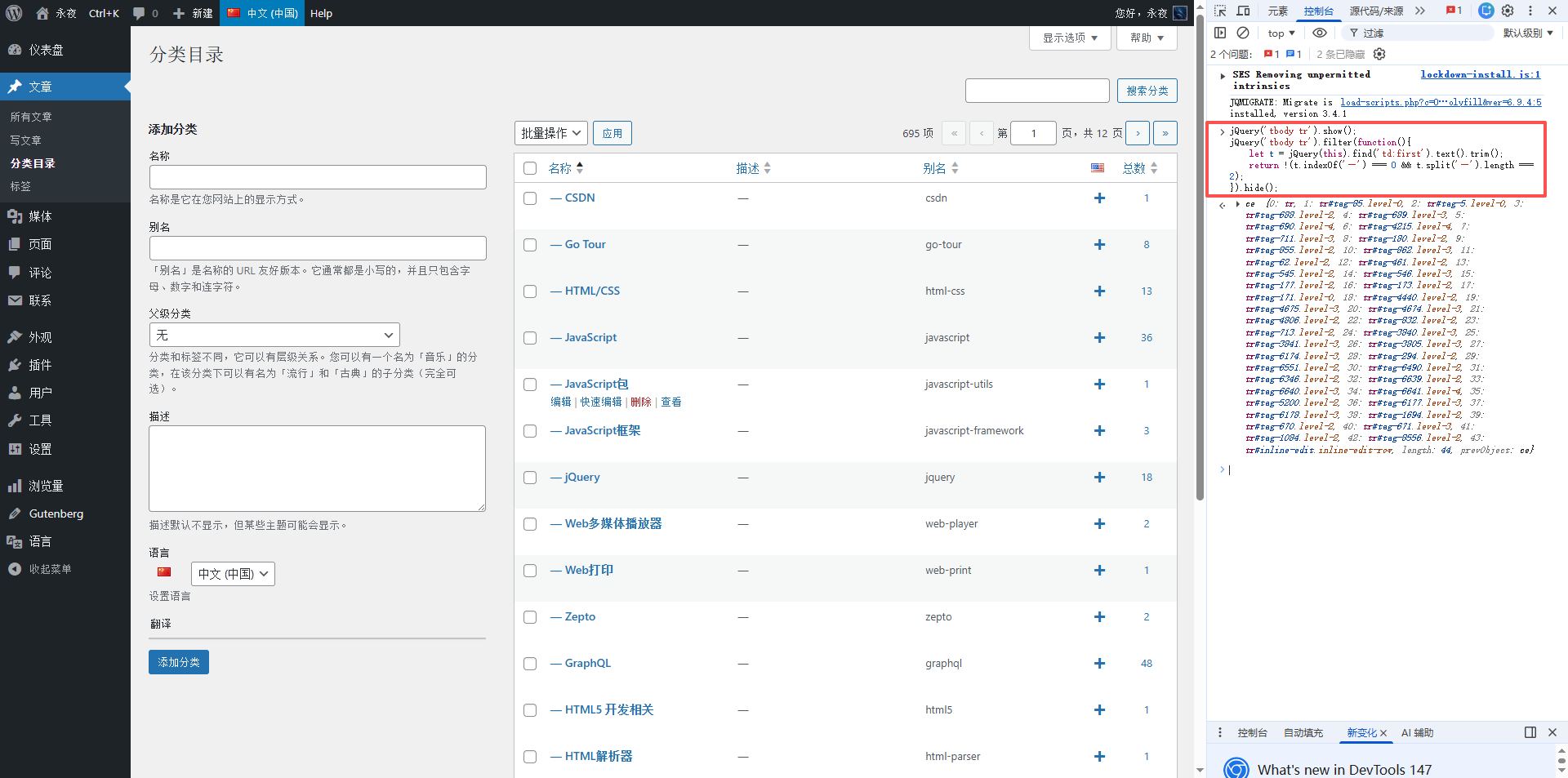Viewport: 1568px width, 778px height.
Task: Check the Zepto category checkbox
Action: 530,617
